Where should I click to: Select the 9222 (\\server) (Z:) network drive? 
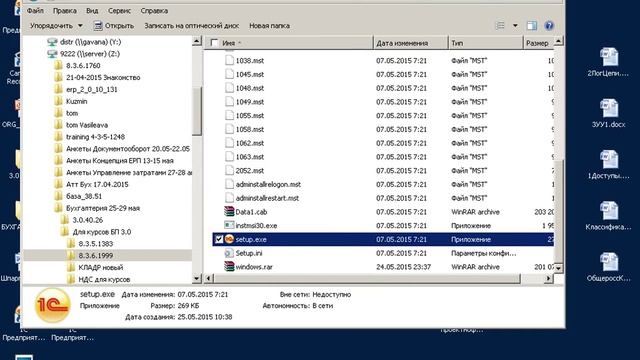point(83,53)
